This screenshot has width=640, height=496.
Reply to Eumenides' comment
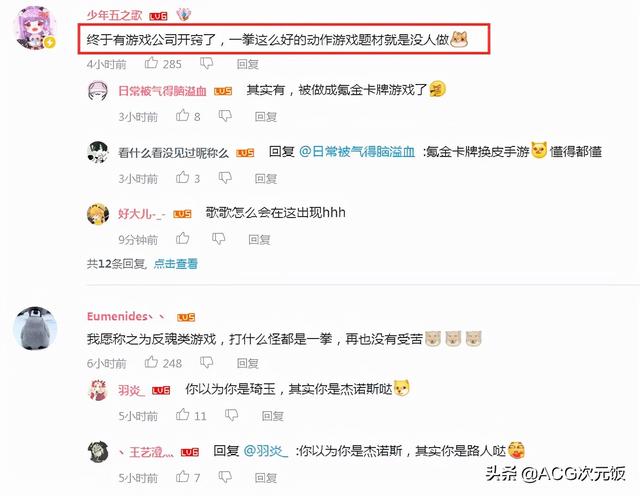click(x=247, y=363)
